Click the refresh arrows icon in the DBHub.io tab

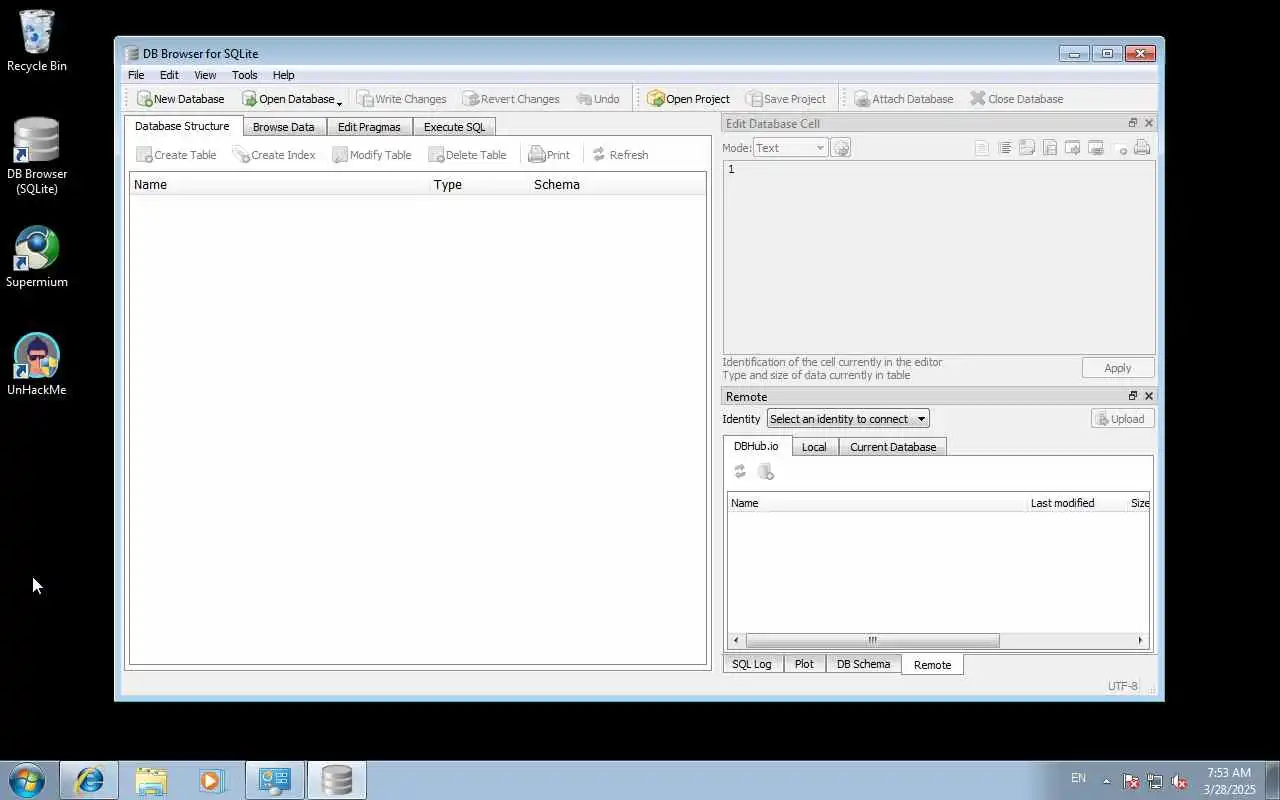coord(740,472)
